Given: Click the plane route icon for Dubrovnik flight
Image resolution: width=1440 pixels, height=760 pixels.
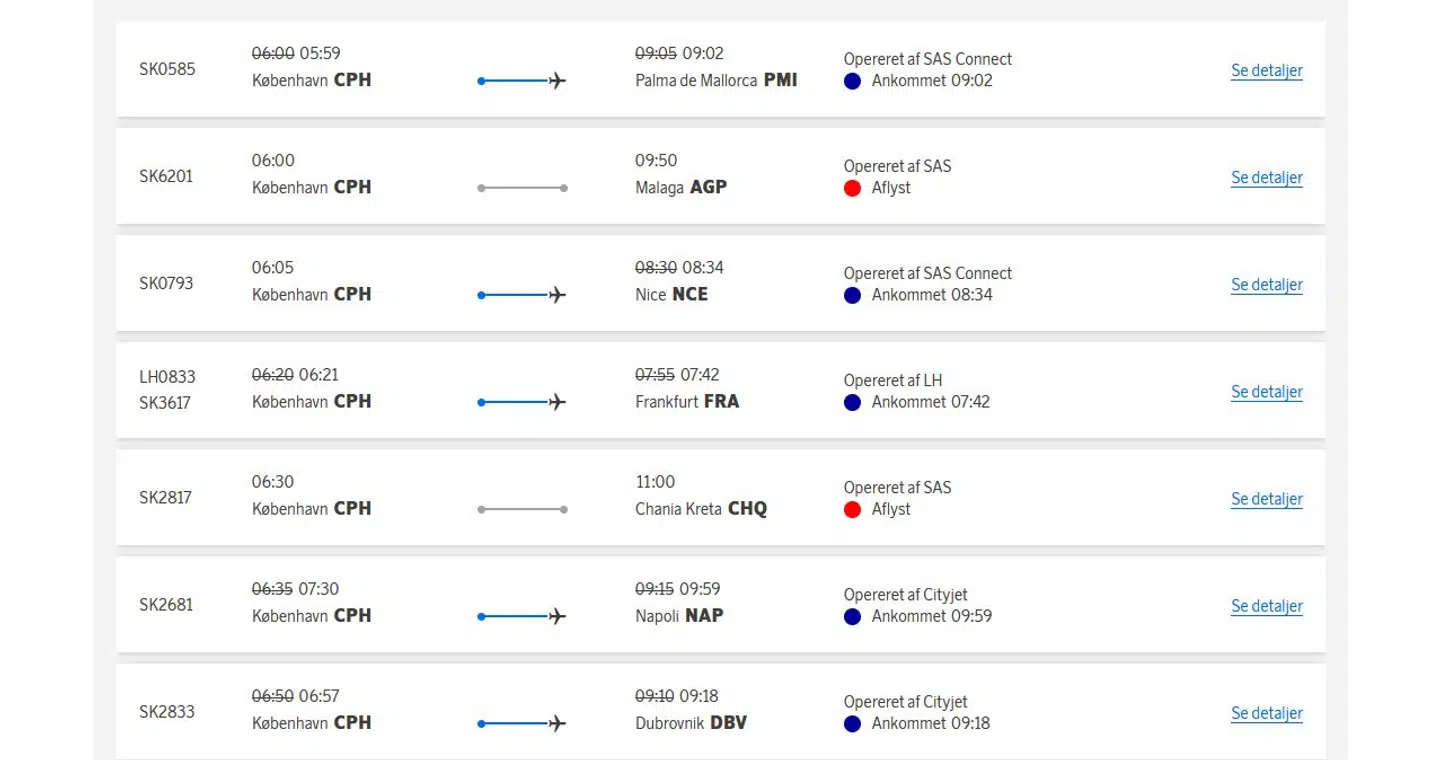Looking at the screenshot, I should [522, 723].
